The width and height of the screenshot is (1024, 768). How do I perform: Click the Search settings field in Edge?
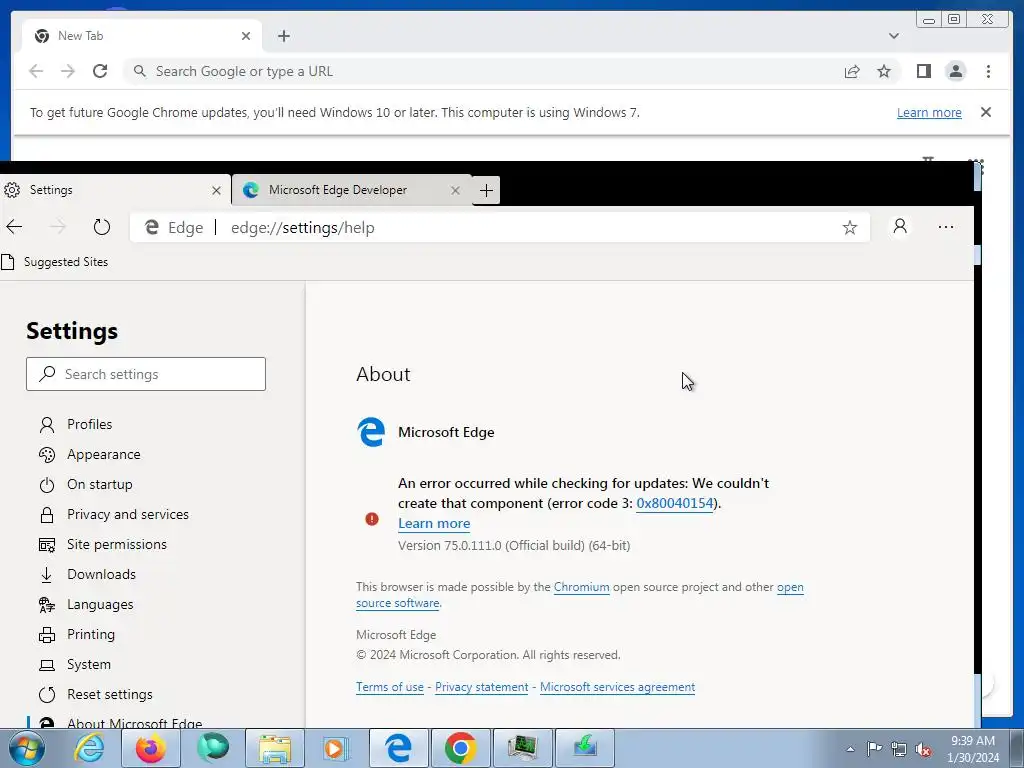[x=146, y=374]
